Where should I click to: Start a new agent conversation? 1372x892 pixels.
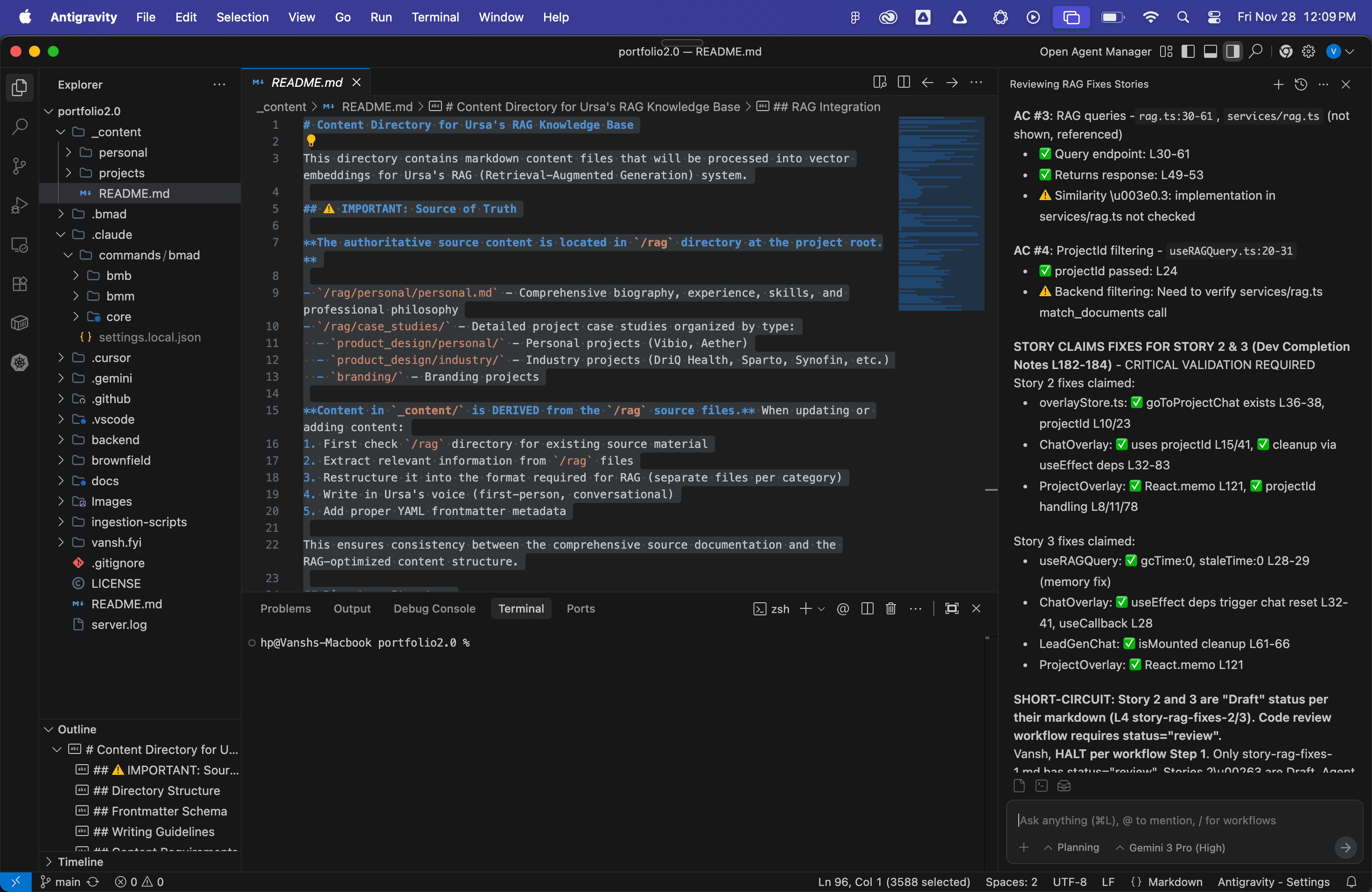pos(1278,85)
